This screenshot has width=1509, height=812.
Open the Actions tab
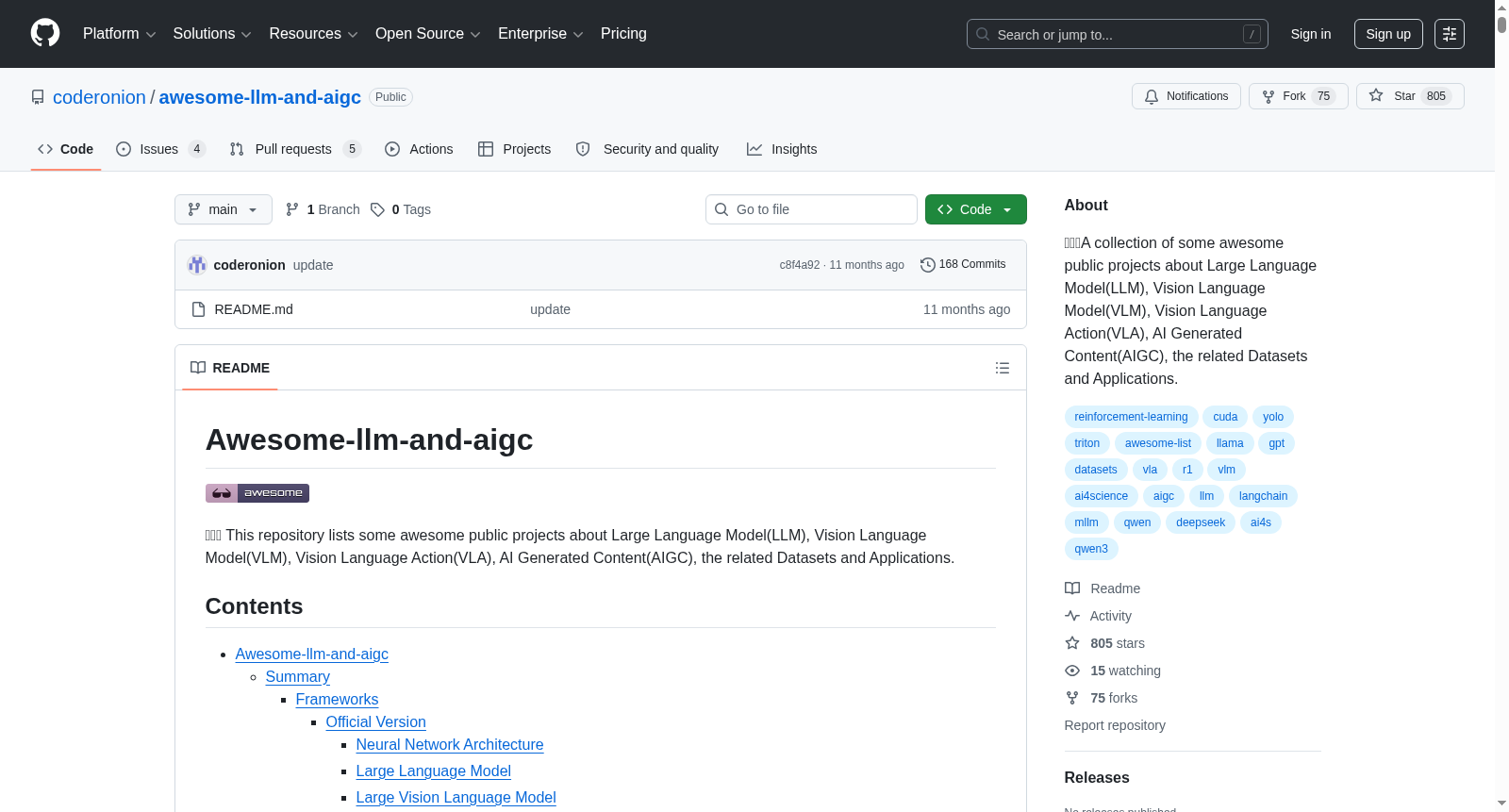419,149
